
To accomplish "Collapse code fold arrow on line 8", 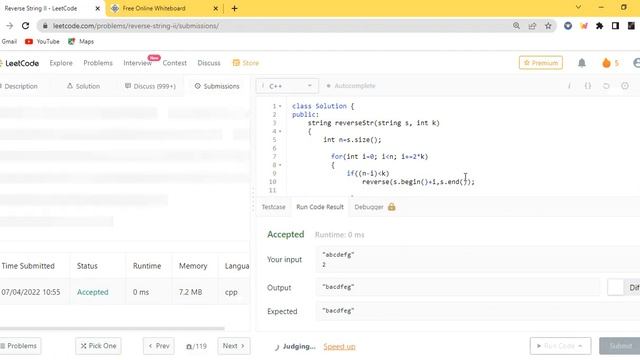I will click(280, 165).
